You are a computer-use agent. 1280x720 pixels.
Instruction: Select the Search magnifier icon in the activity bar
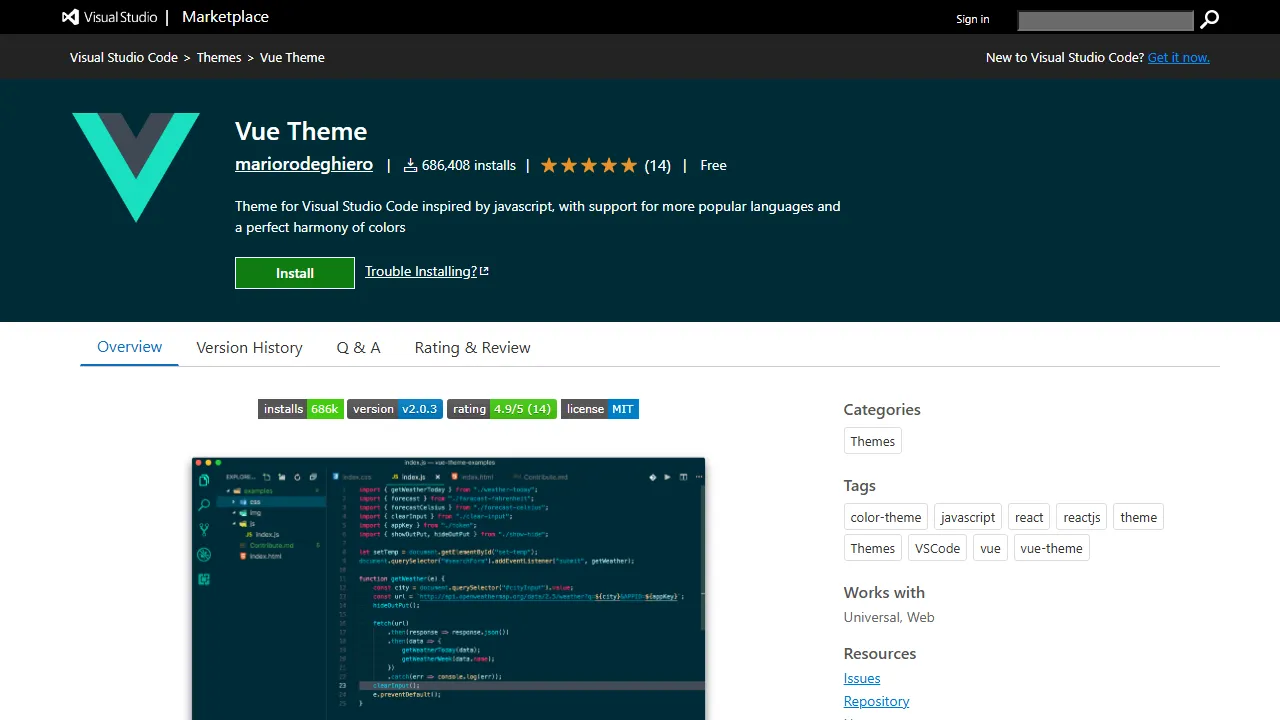pyautogui.click(x=204, y=503)
